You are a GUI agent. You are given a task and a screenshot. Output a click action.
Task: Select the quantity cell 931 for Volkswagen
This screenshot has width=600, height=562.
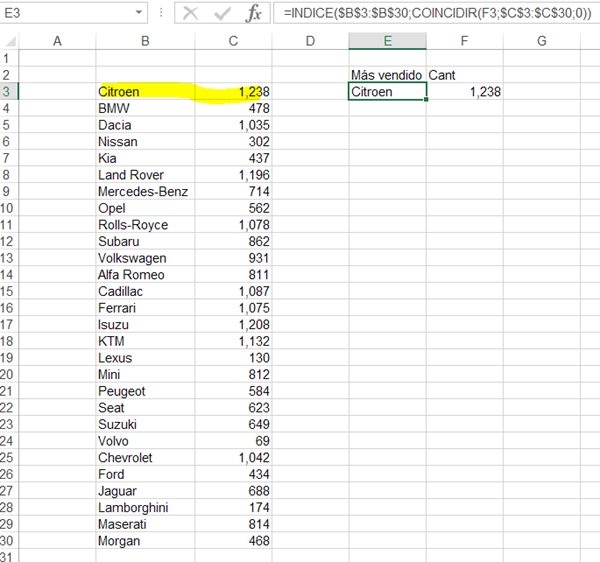click(233, 258)
